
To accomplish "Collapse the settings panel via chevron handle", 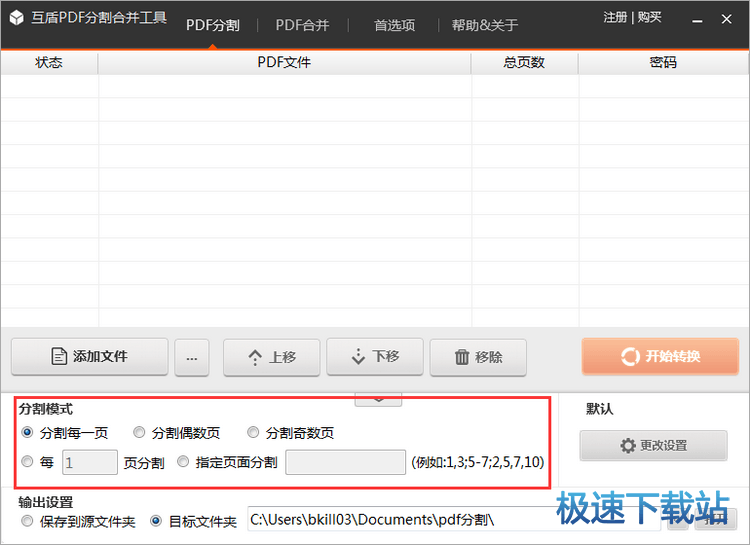I will pyautogui.click(x=378, y=399).
